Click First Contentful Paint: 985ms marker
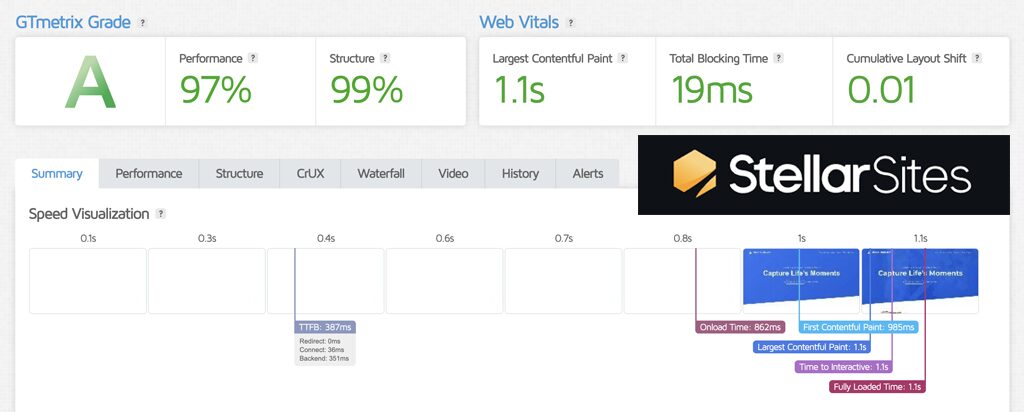The width and height of the screenshot is (1024, 412). tap(858, 327)
